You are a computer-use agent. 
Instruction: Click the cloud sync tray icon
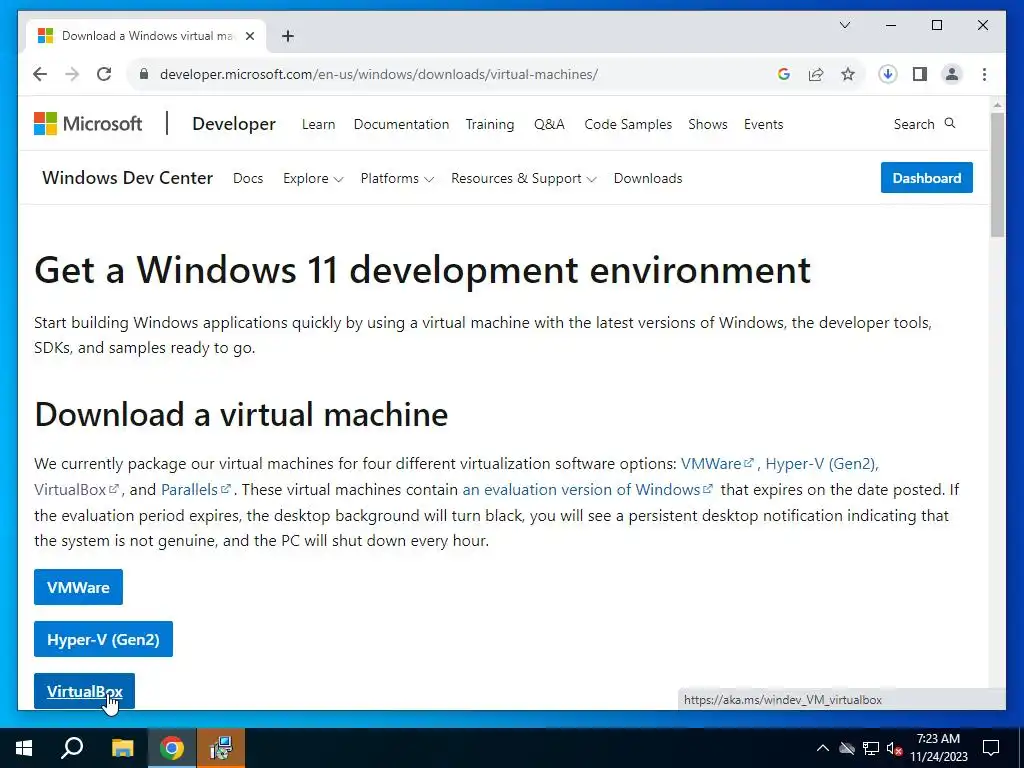click(847, 748)
